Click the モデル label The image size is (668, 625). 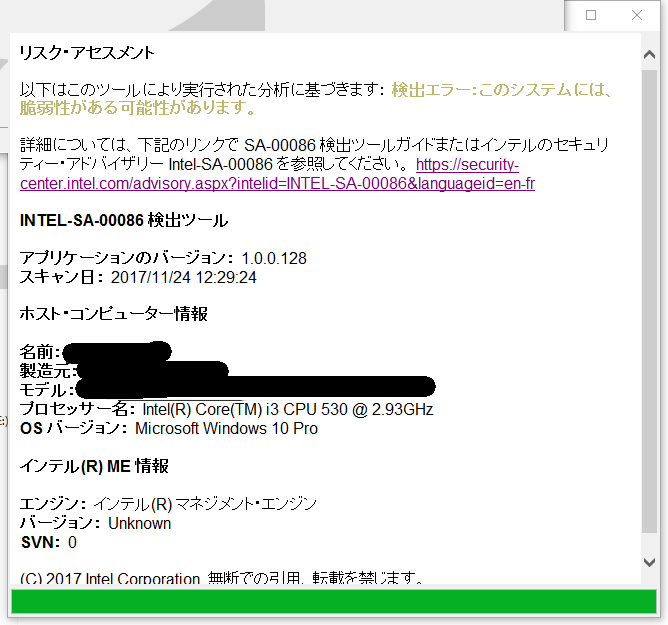tap(46, 390)
